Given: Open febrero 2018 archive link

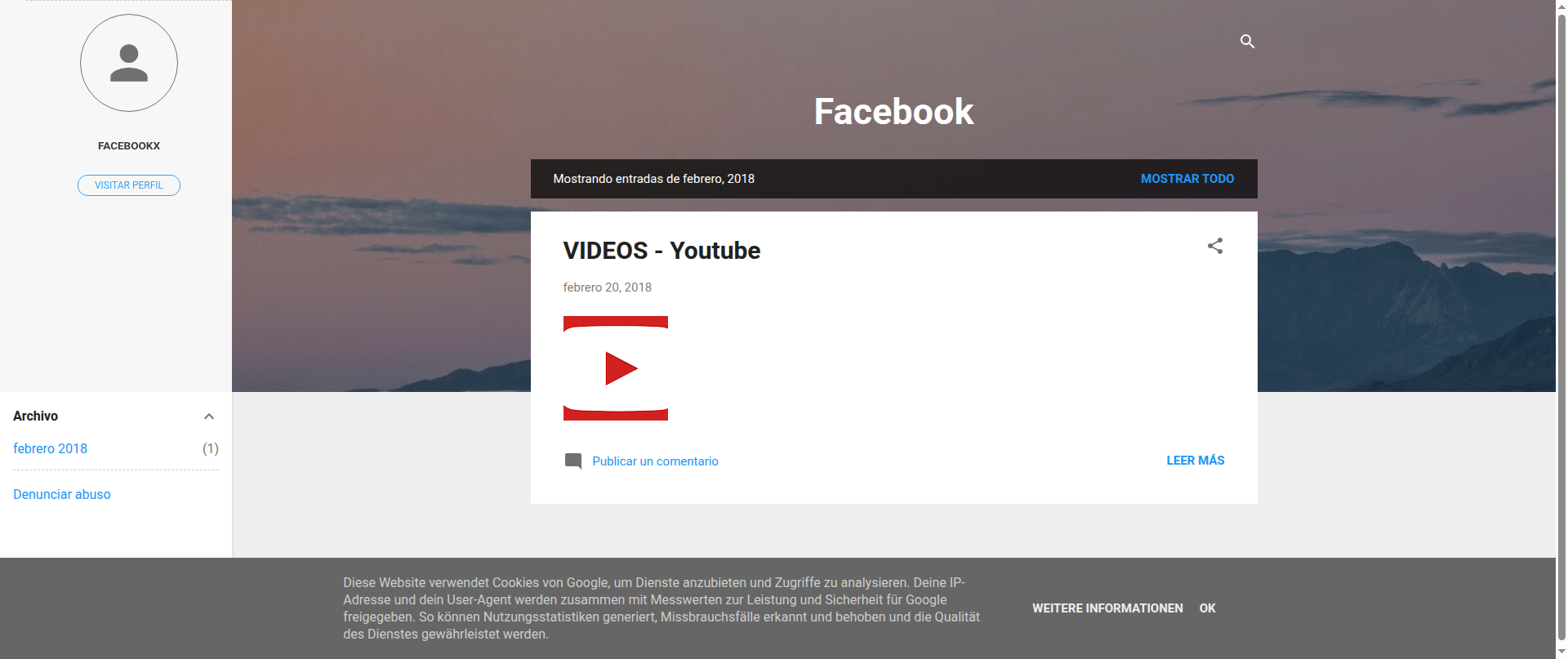Looking at the screenshot, I should coord(50,448).
